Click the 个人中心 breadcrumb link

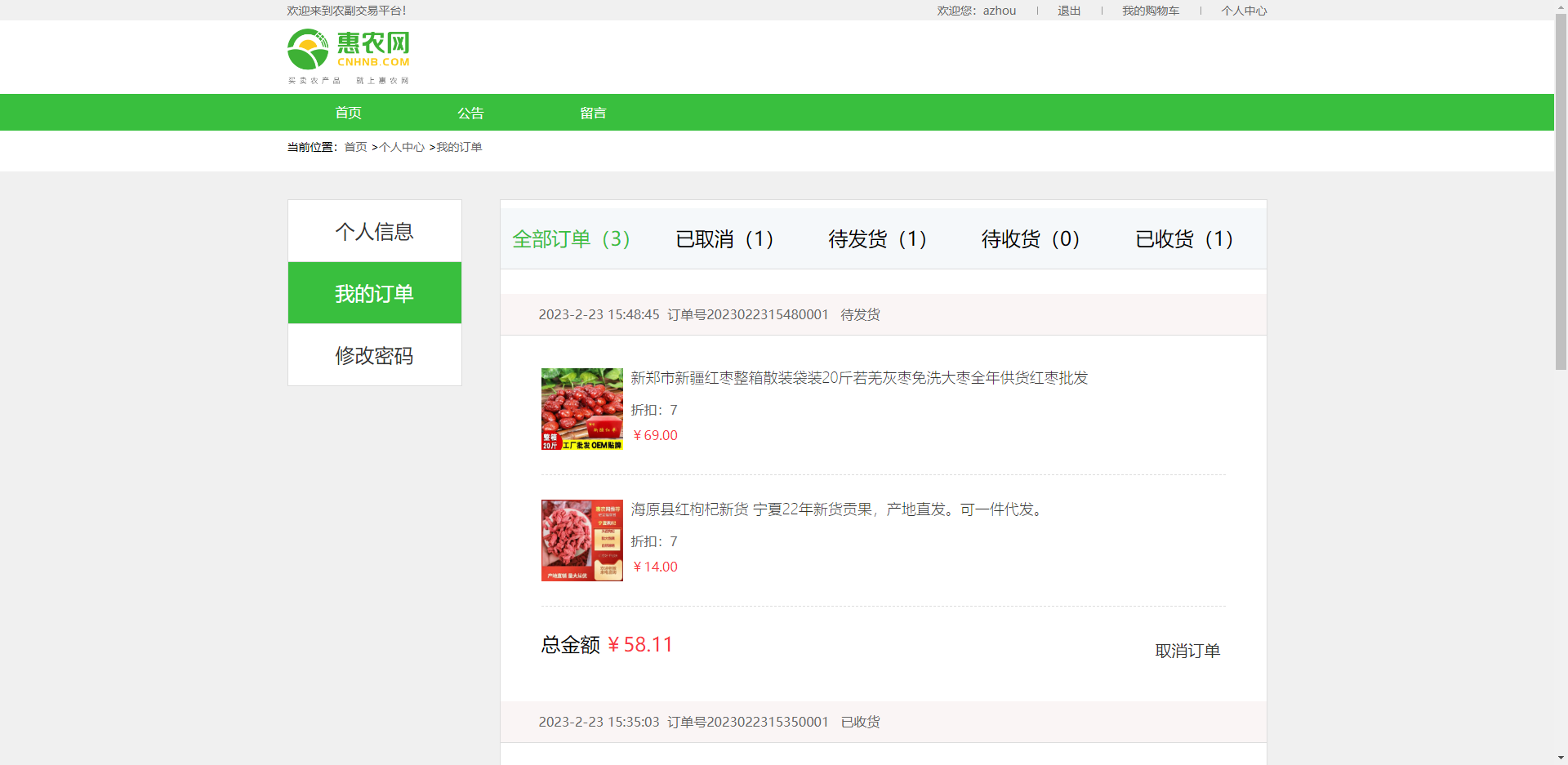pyautogui.click(x=402, y=147)
